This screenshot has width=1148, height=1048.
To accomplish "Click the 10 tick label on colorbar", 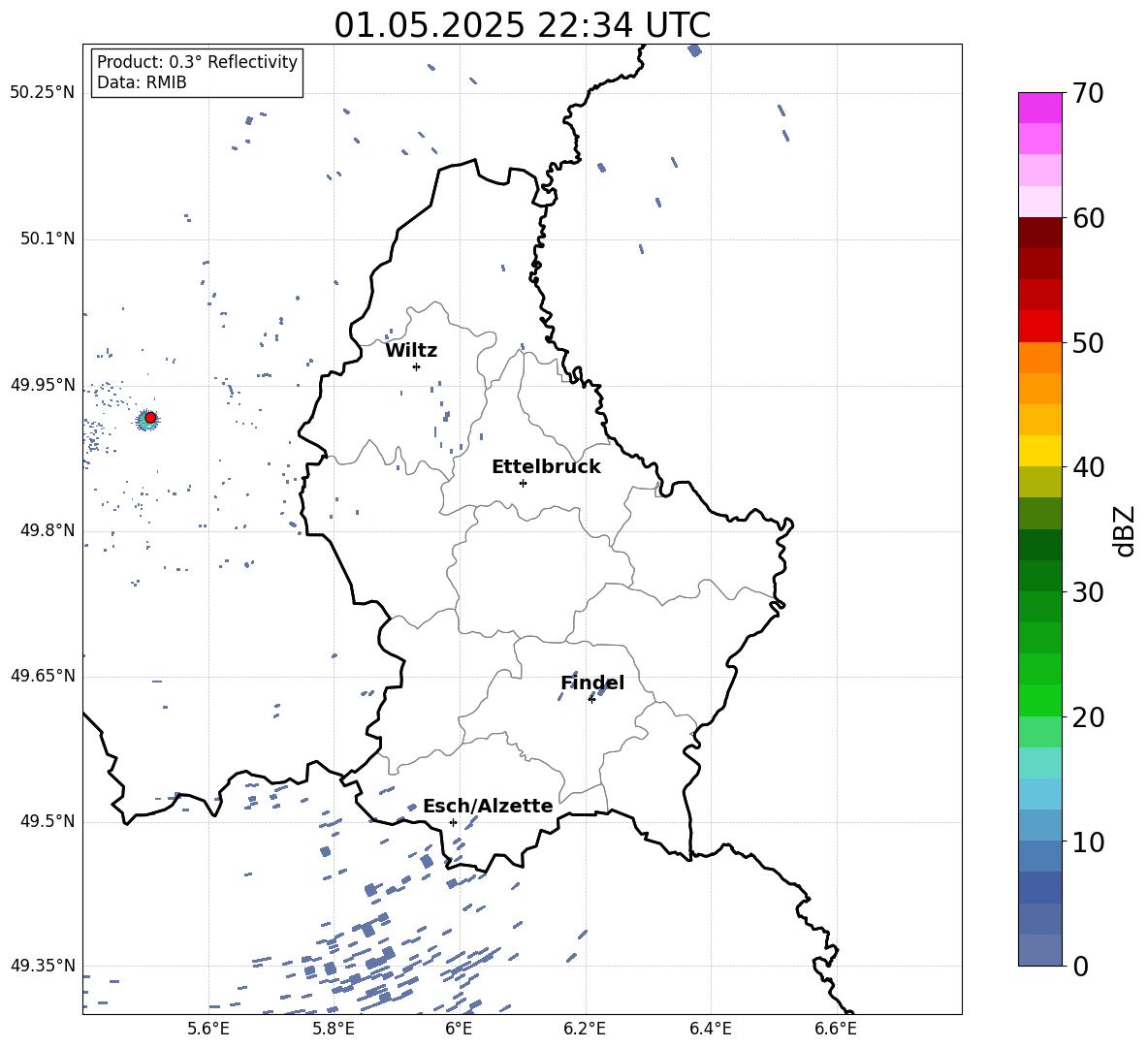I will pos(1087,842).
